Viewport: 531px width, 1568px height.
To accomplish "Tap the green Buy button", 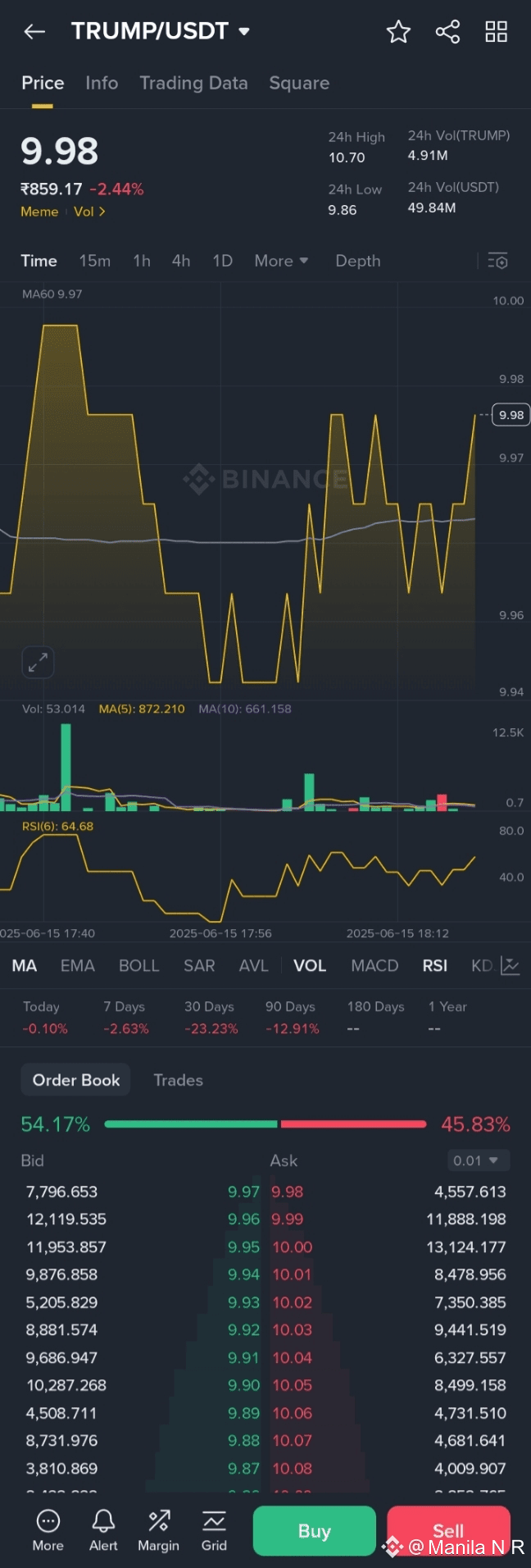I will [x=315, y=1531].
